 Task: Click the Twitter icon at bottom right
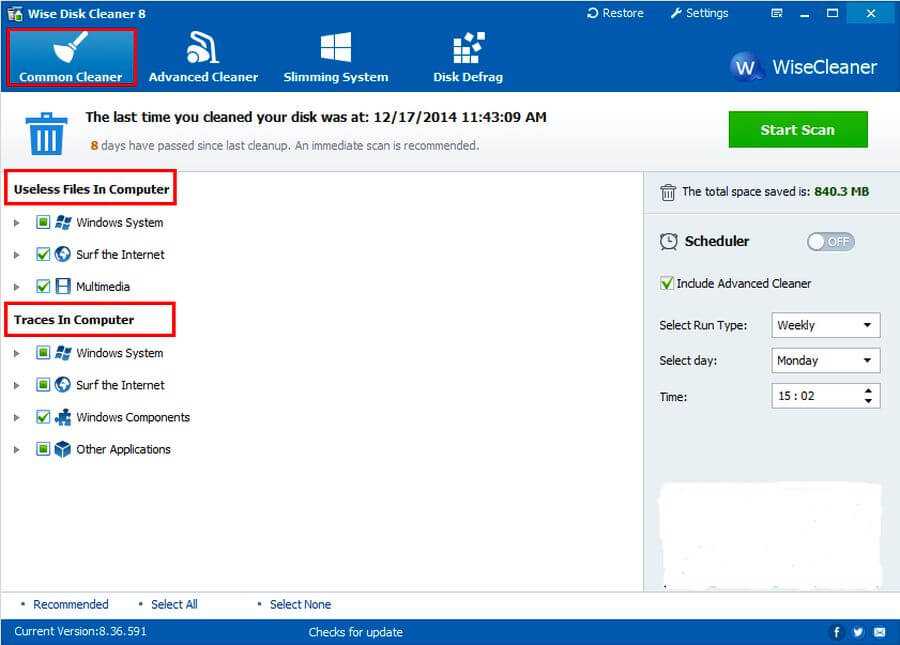[858, 632]
